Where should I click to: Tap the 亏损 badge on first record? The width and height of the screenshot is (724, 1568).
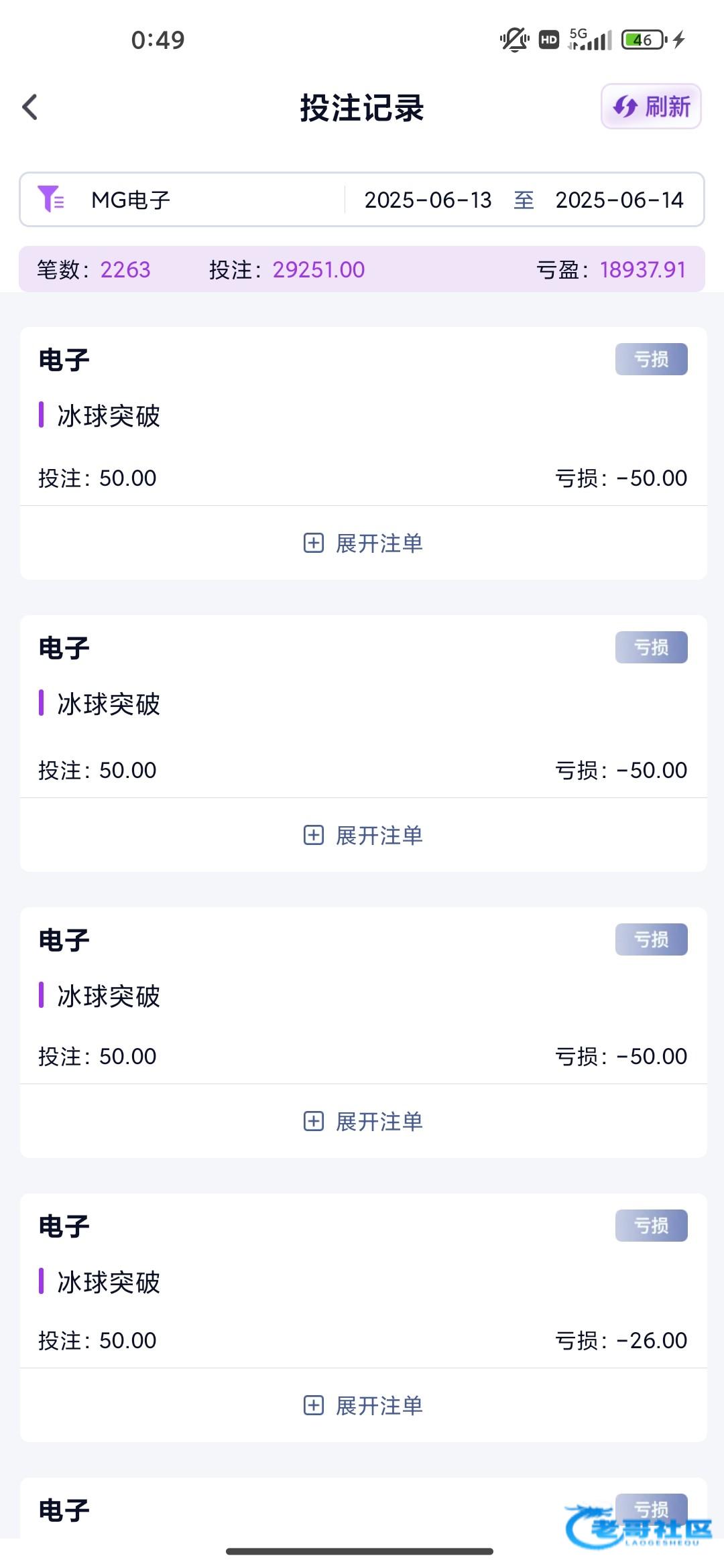(651, 359)
